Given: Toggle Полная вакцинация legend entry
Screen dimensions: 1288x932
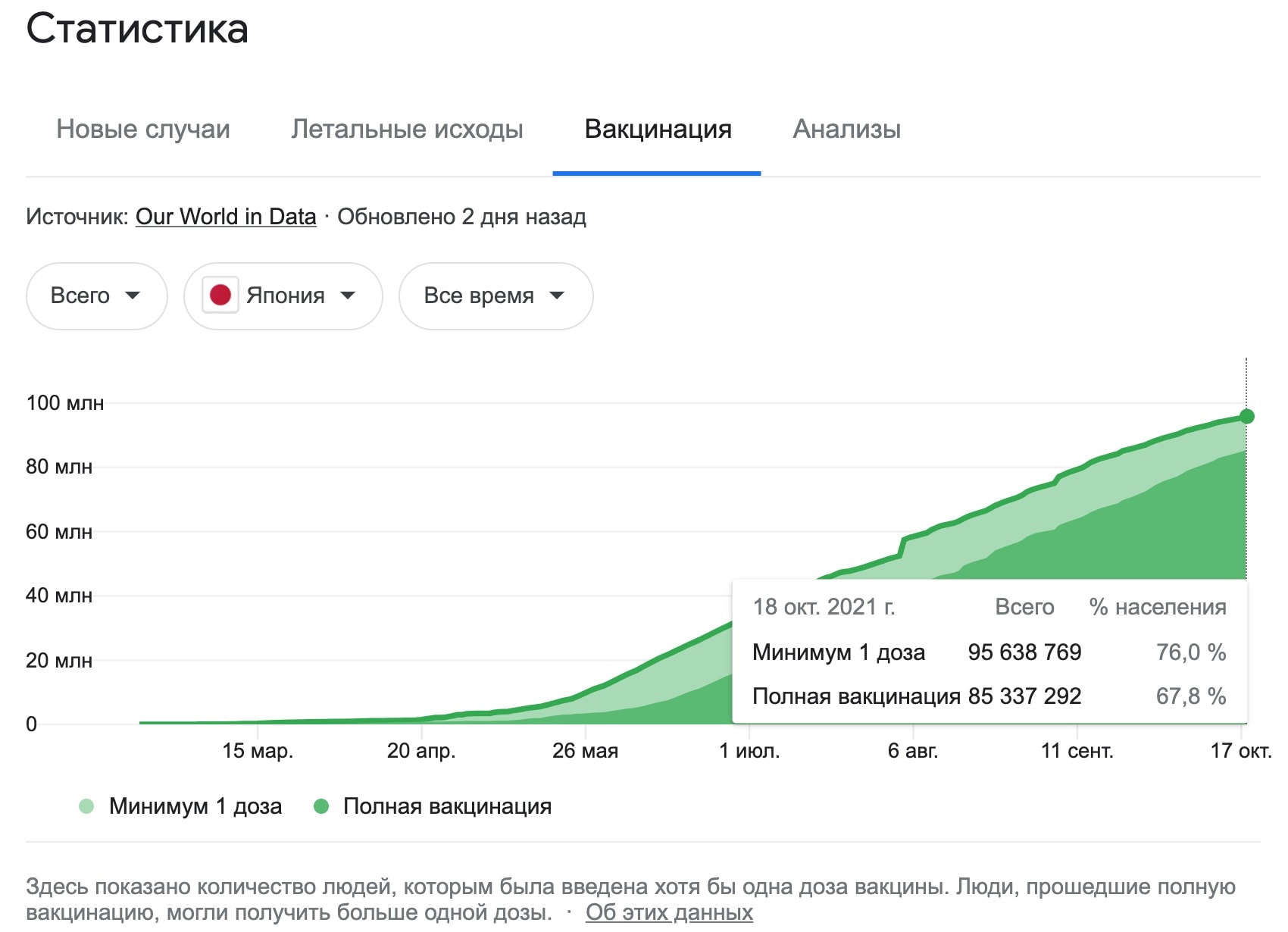Looking at the screenshot, I should pos(433,806).
